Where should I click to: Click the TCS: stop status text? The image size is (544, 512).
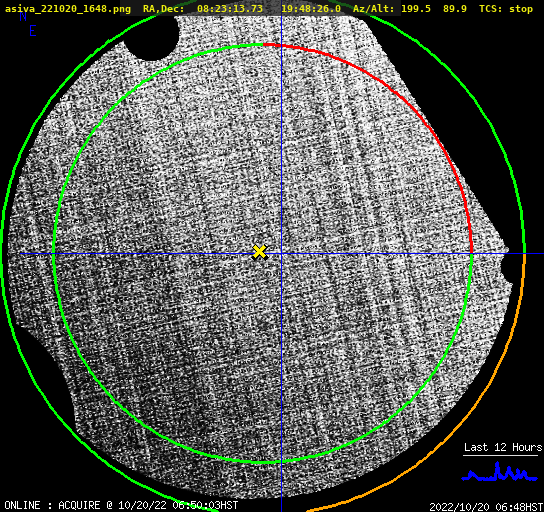[x=506, y=9]
